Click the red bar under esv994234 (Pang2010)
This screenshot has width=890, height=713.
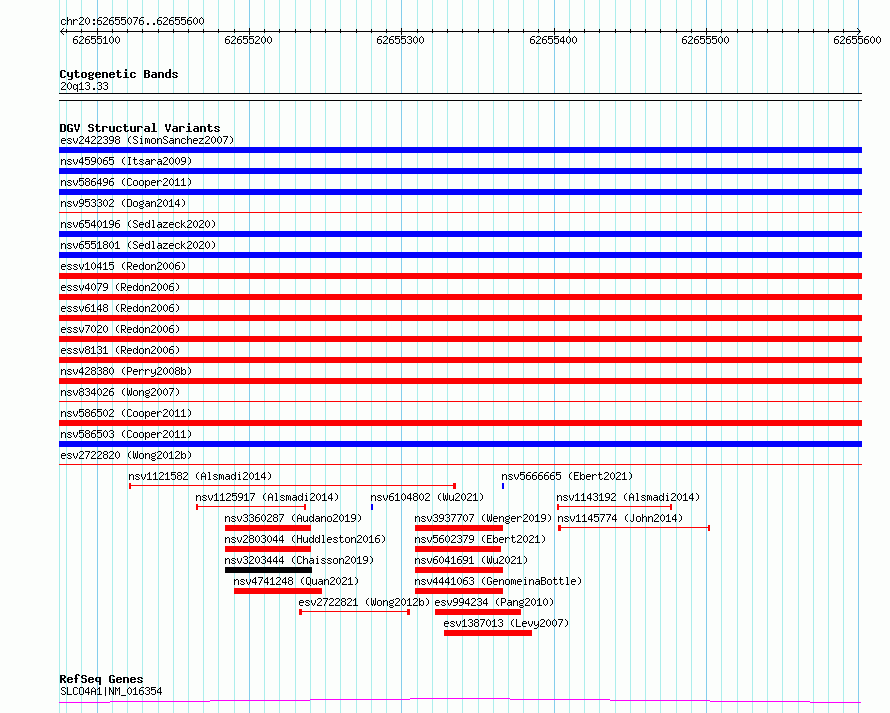[x=478, y=612]
